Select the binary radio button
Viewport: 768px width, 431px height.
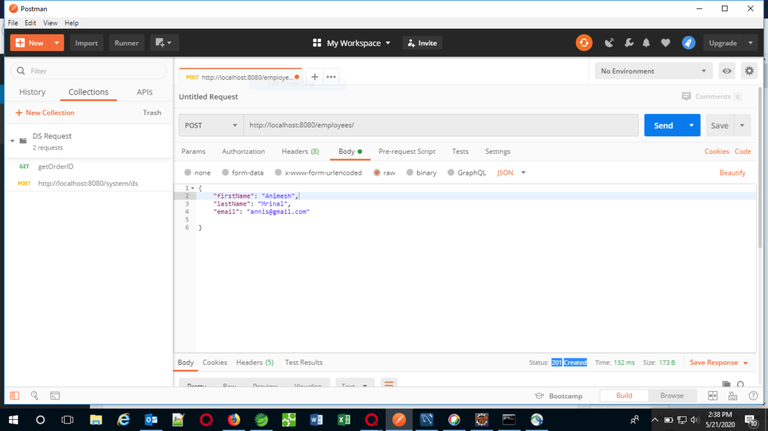409,172
